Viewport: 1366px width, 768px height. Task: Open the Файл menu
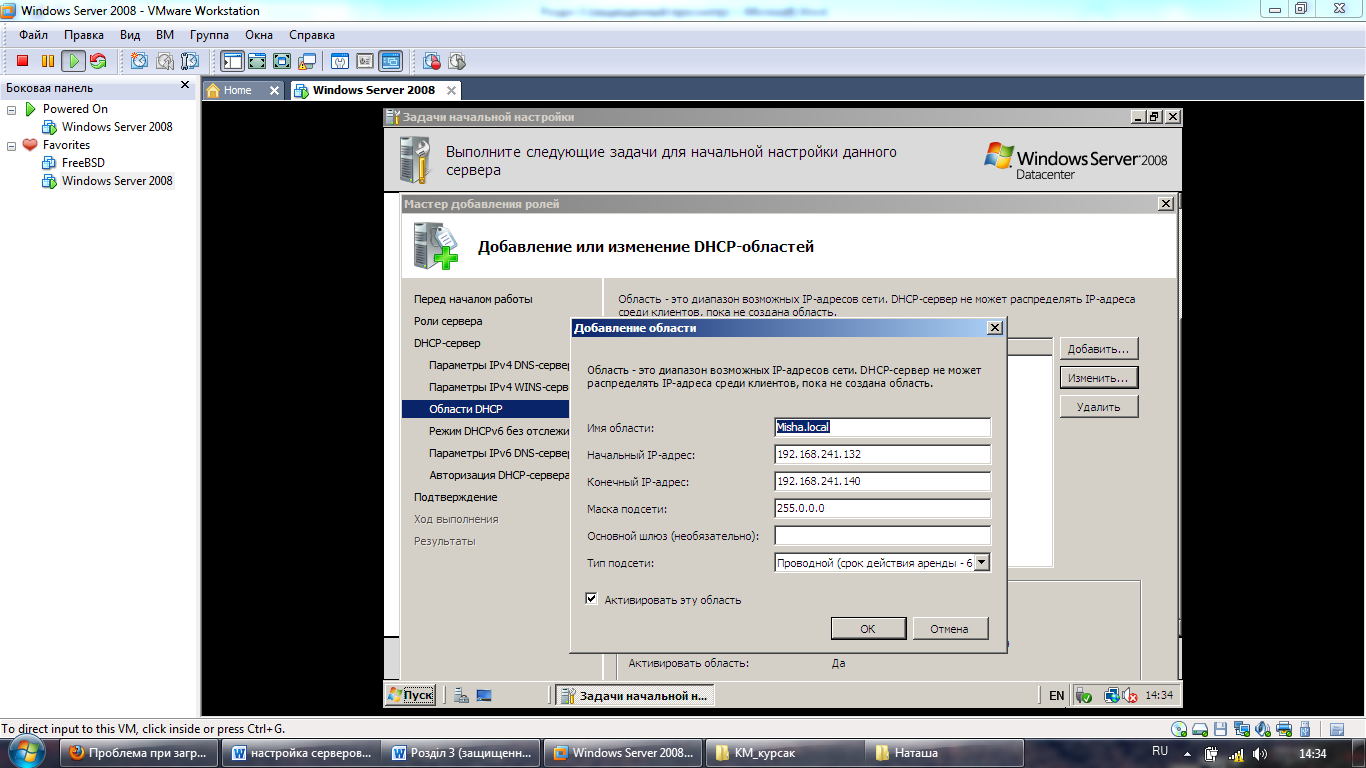click(x=33, y=35)
